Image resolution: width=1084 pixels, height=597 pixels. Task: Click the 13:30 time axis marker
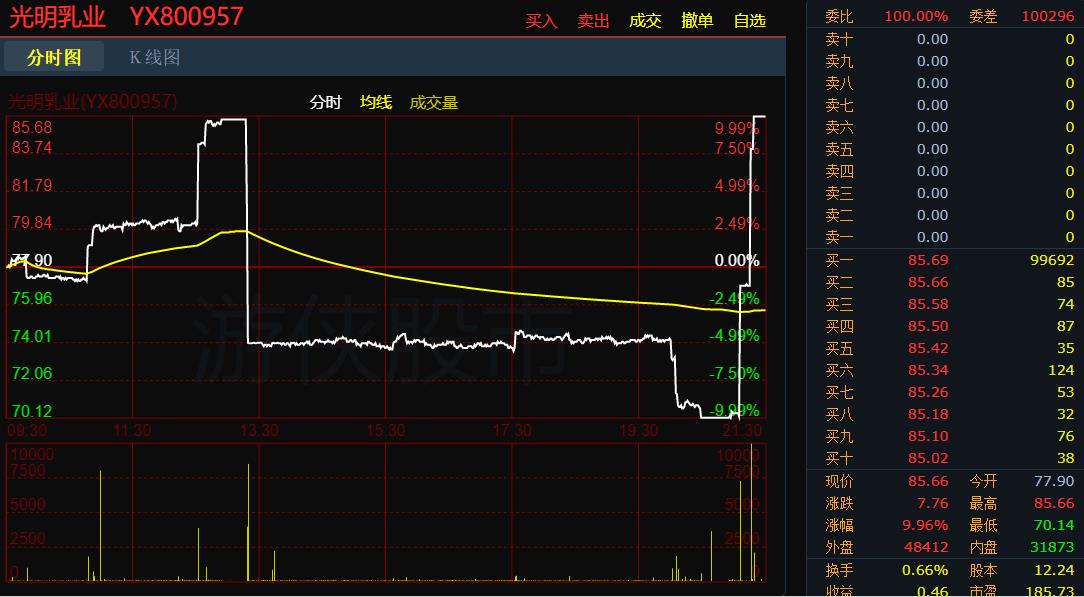click(259, 430)
